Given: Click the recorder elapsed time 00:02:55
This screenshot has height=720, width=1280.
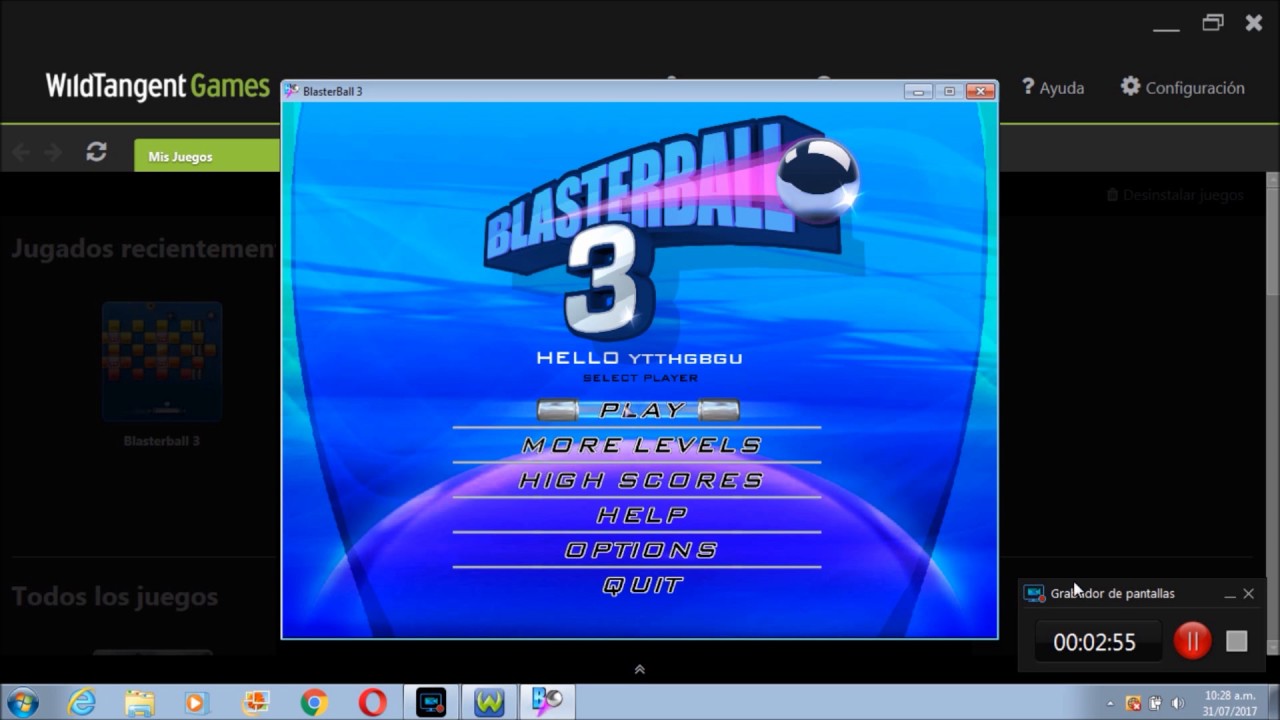Looking at the screenshot, I should pos(1094,642).
